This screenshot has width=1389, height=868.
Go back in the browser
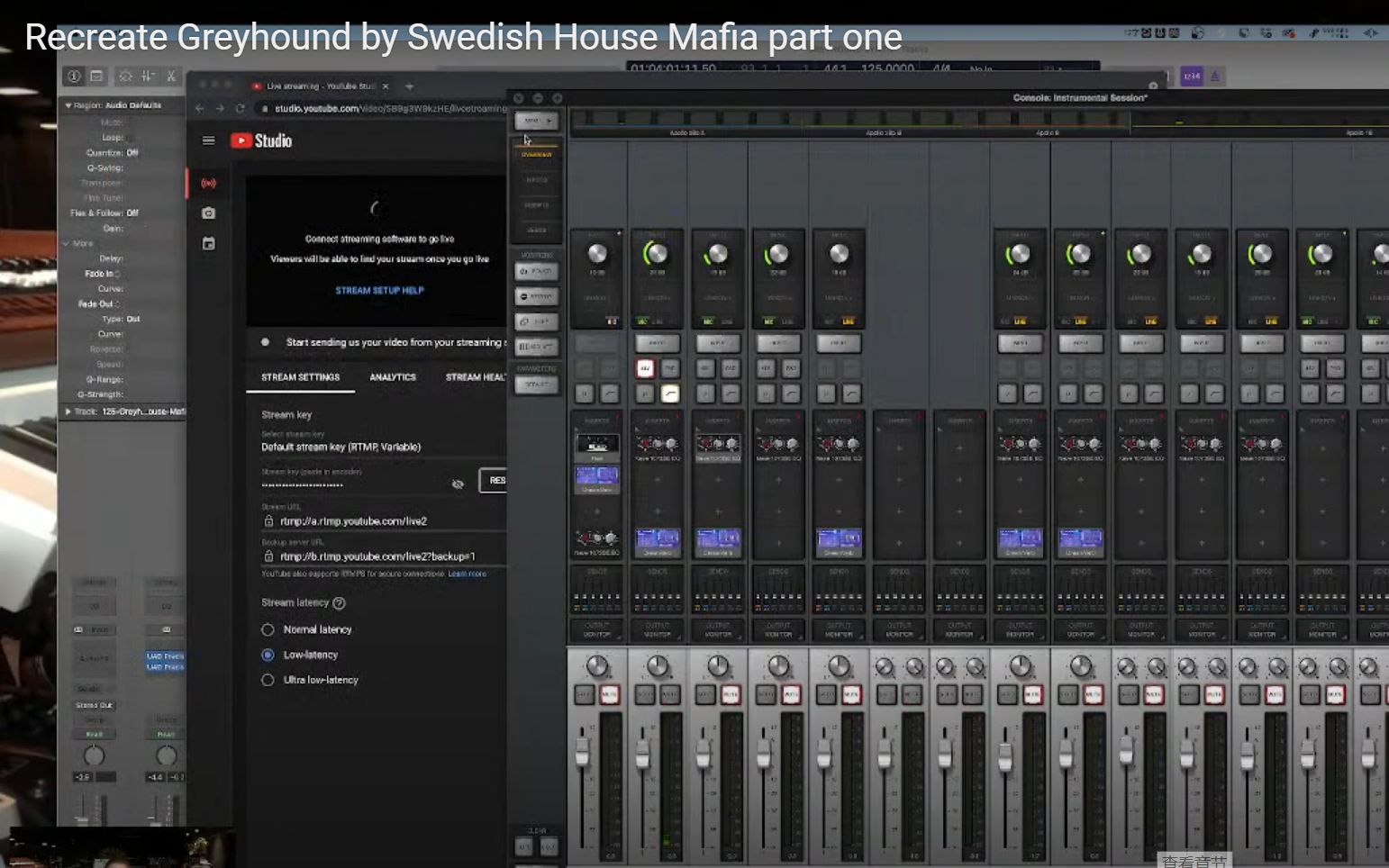tap(200, 108)
